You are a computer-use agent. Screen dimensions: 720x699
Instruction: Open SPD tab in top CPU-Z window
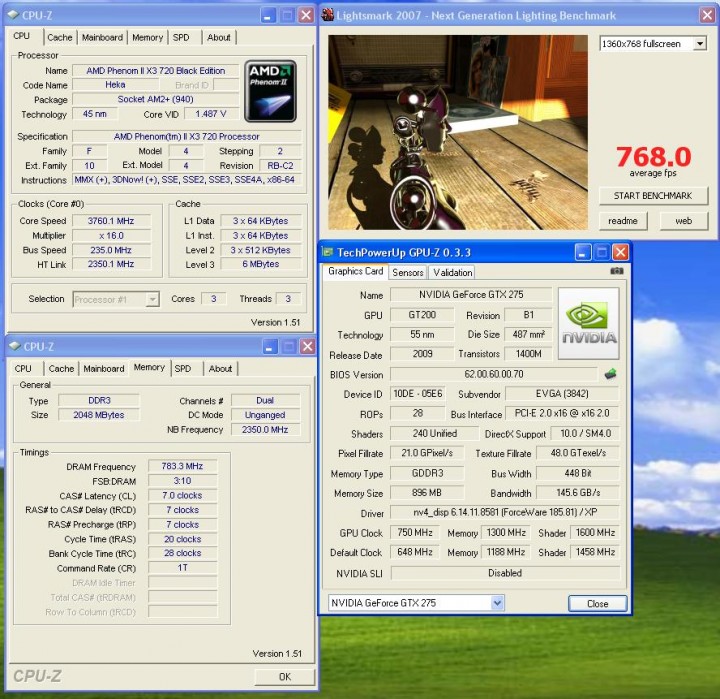pos(181,38)
